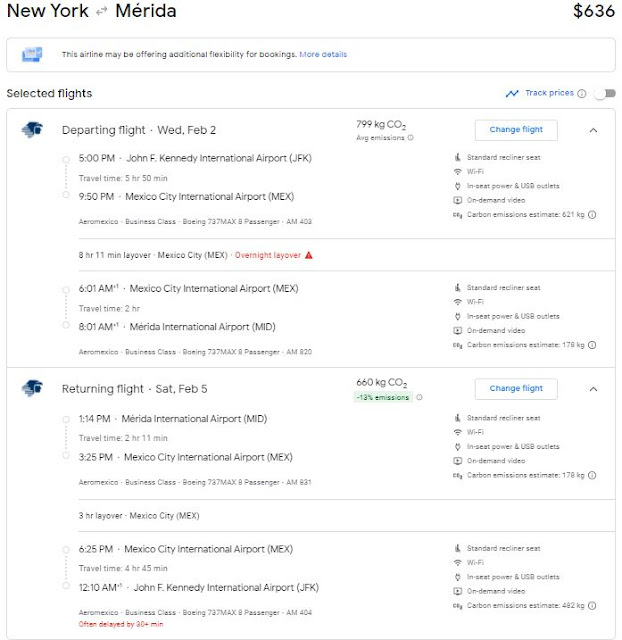This screenshot has width=622, height=640.
Task: Click the Track prices chart icon
Action: click(x=512, y=94)
